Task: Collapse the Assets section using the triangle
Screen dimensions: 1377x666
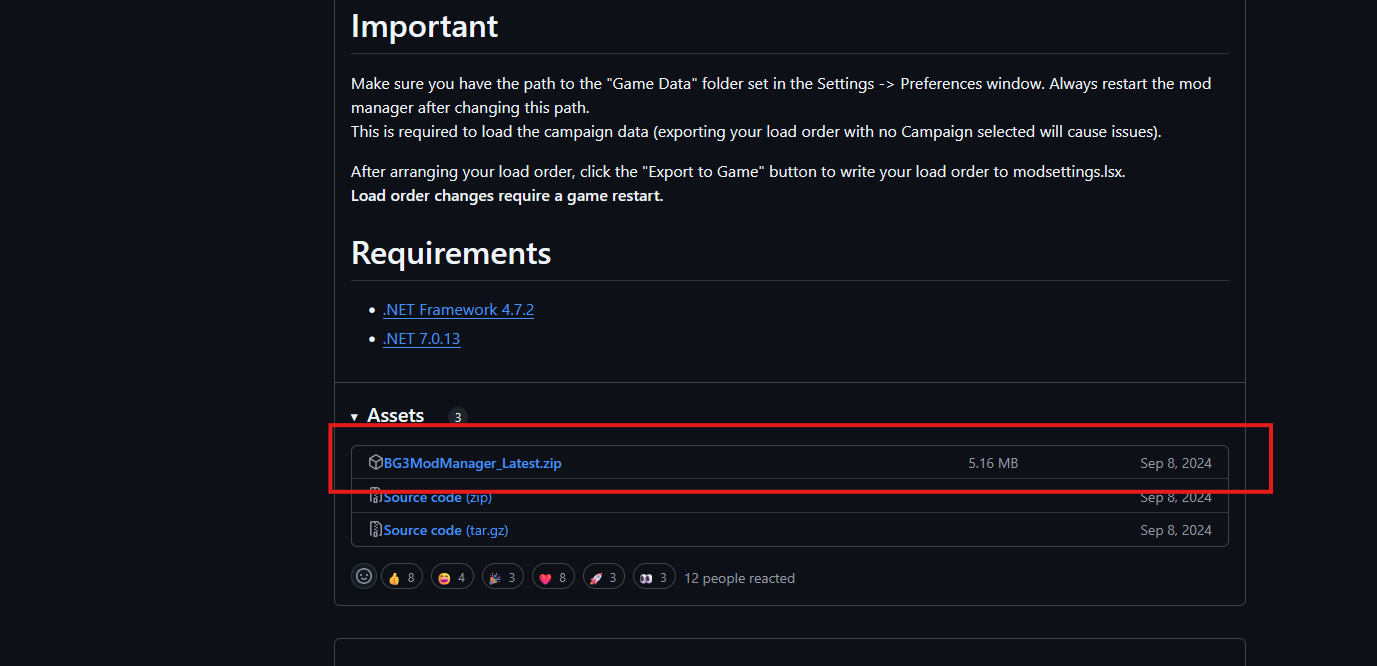Action: pos(354,417)
